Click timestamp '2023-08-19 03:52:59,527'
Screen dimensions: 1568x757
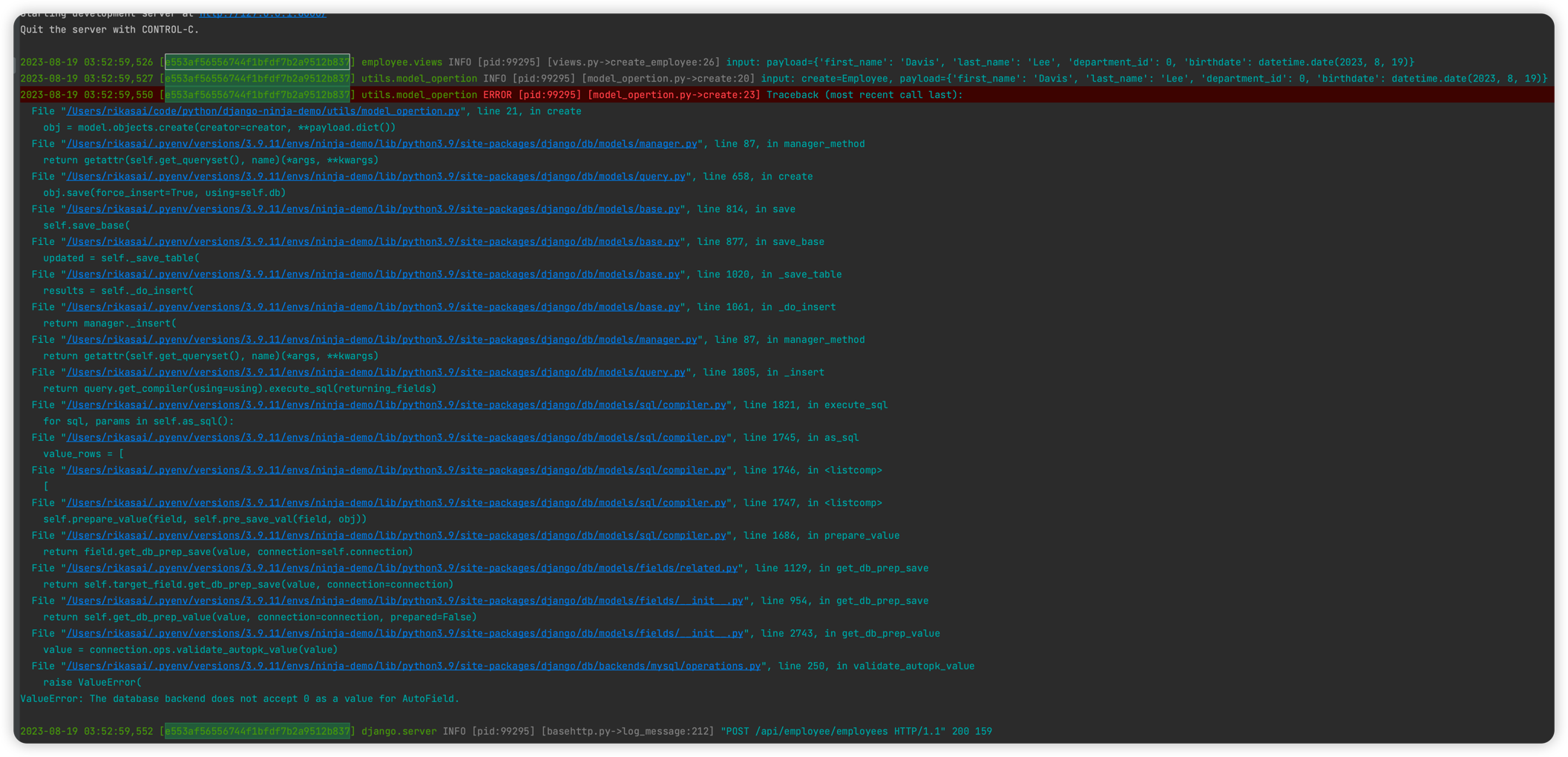[87, 79]
